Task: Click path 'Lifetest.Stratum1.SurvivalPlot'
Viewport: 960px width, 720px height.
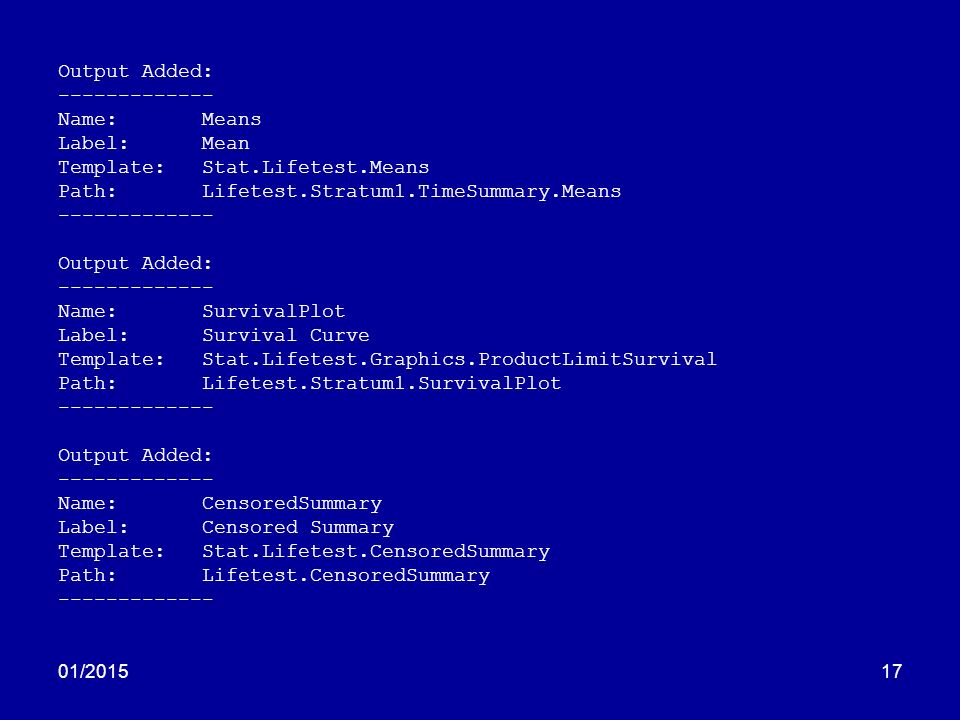Action: (x=381, y=383)
